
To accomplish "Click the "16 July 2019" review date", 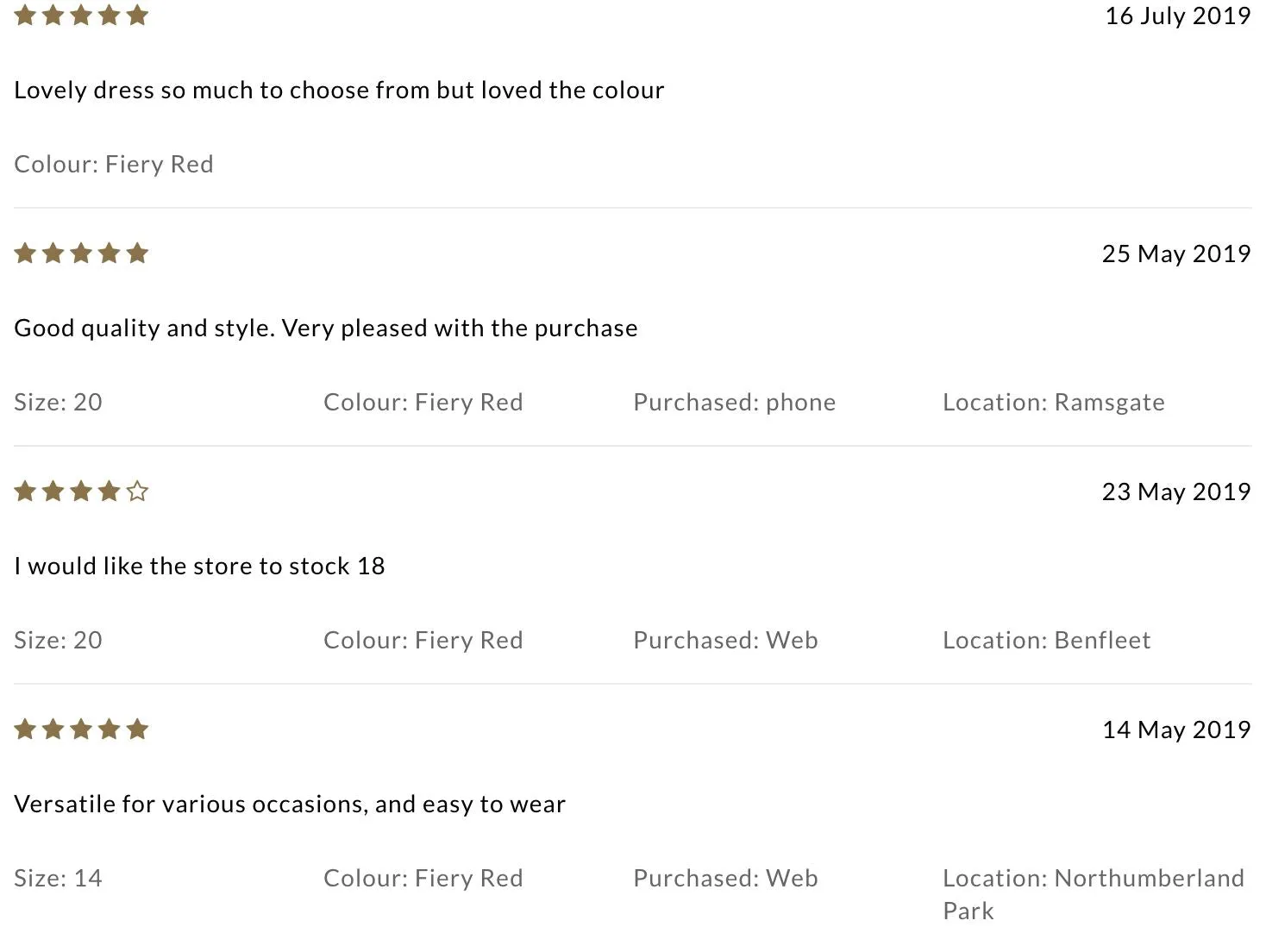I will point(1177,16).
